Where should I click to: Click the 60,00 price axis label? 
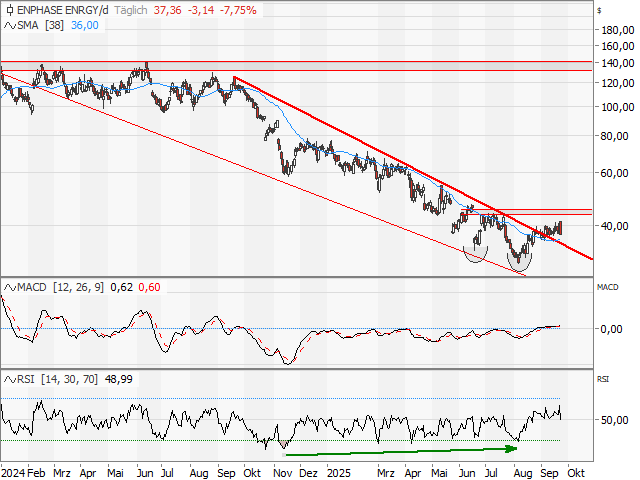coord(614,173)
